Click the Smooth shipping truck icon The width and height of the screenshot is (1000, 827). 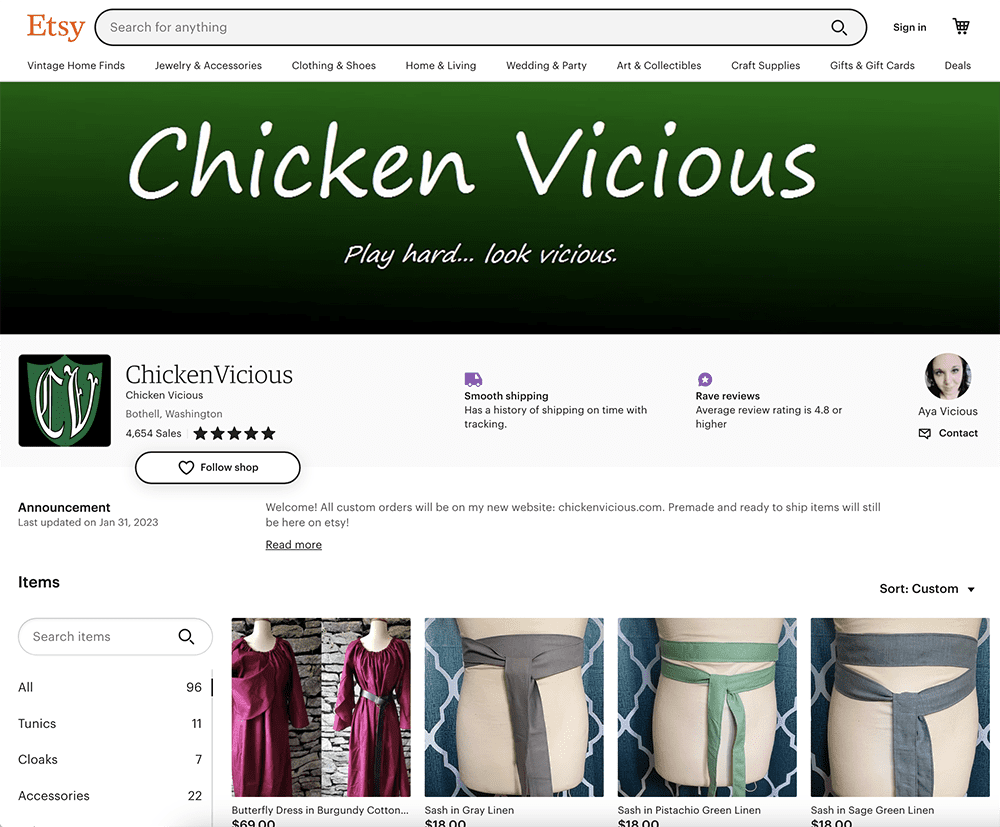click(473, 379)
